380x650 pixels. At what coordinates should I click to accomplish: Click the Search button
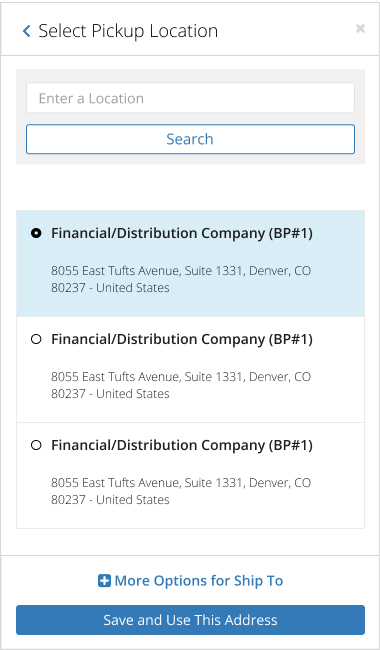pyautogui.click(x=190, y=139)
